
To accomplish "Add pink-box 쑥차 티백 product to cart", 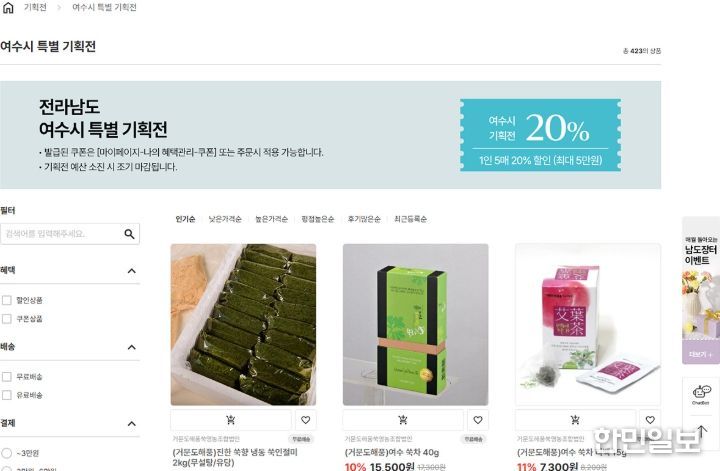I will pyautogui.click(x=575, y=420).
